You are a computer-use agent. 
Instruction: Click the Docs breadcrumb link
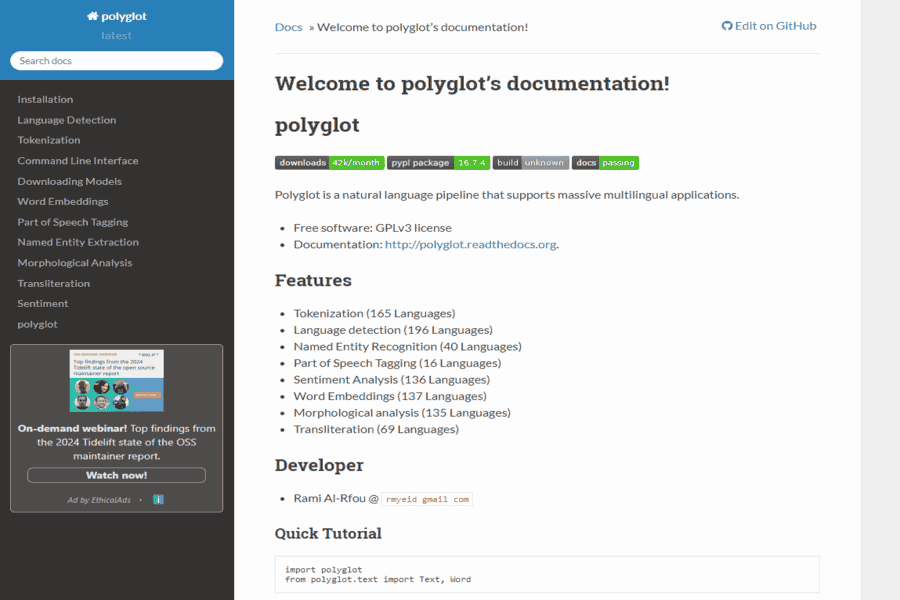click(288, 27)
